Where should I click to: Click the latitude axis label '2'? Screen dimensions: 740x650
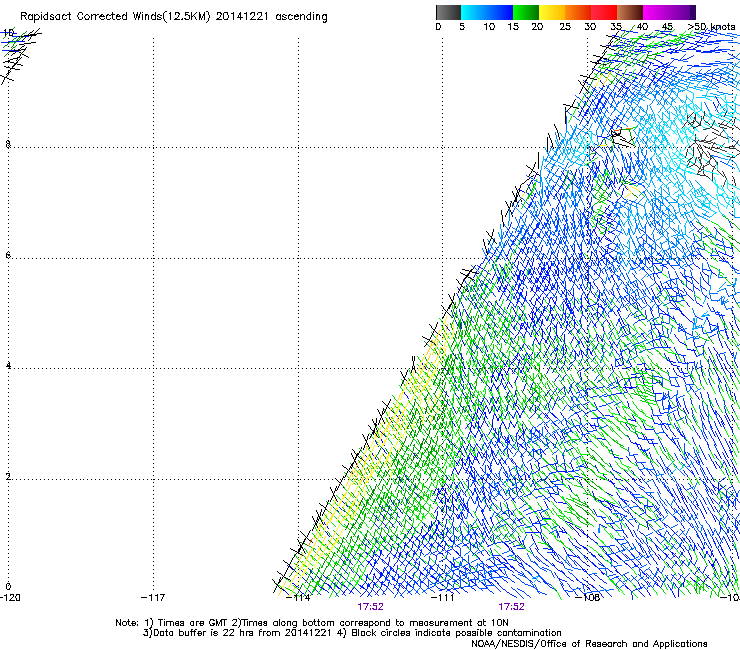[8, 476]
